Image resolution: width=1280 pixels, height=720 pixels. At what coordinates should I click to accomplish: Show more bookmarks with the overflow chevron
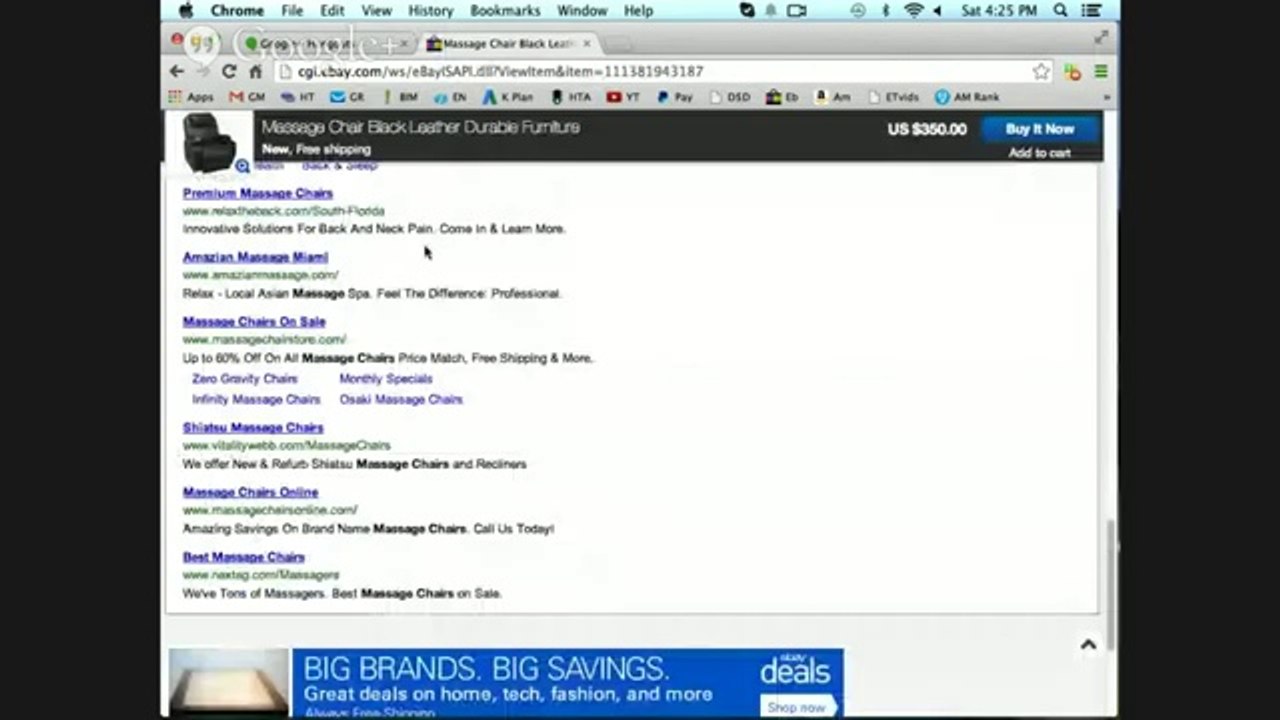pos(1106,97)
